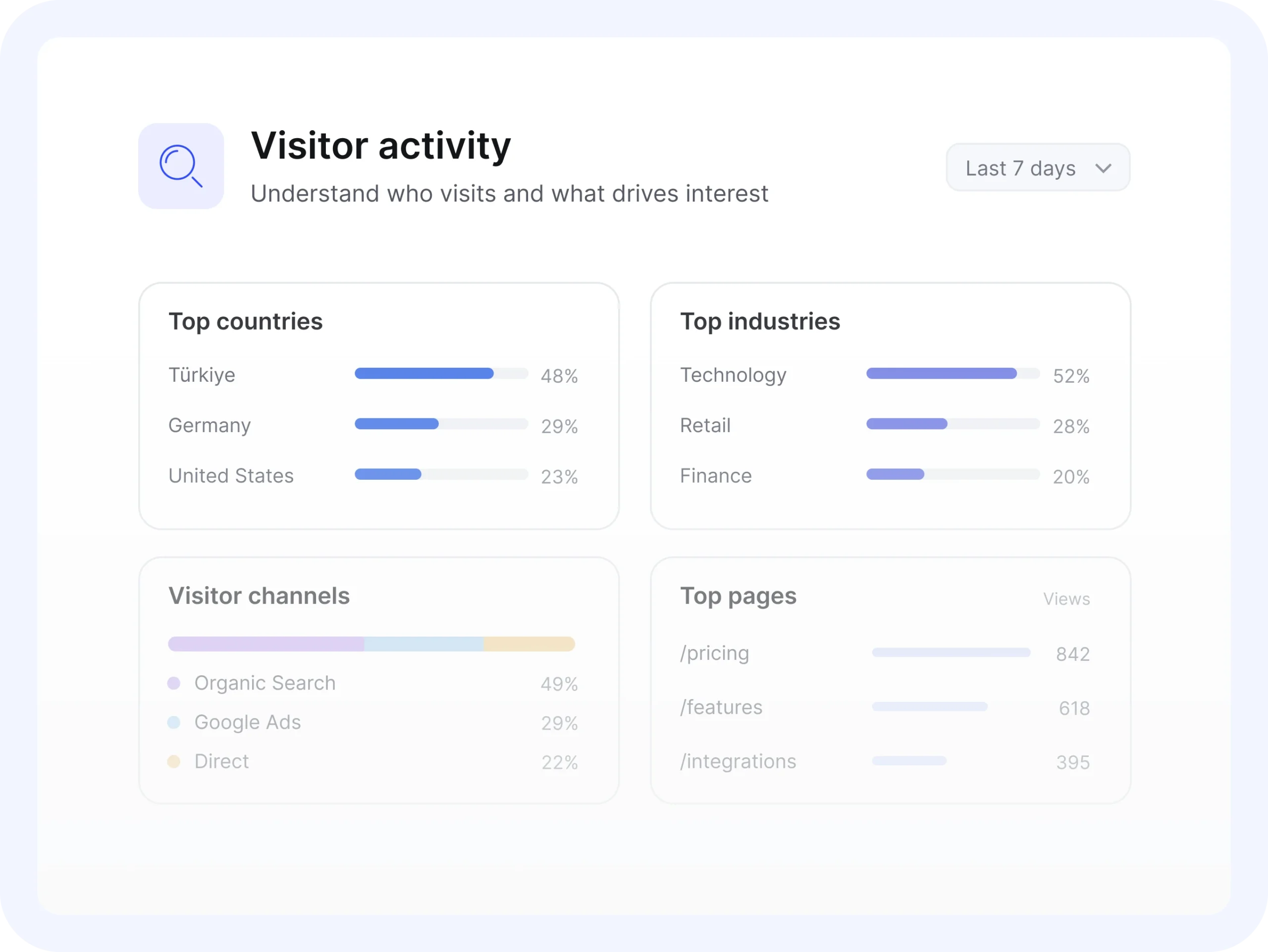Click the /integrations views bar
This screenshot has height=952, width=1268.
click(x=909, y=761)
